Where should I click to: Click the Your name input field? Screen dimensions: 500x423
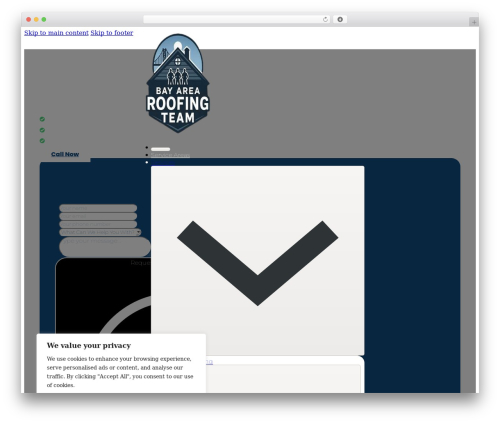[98, 208]
